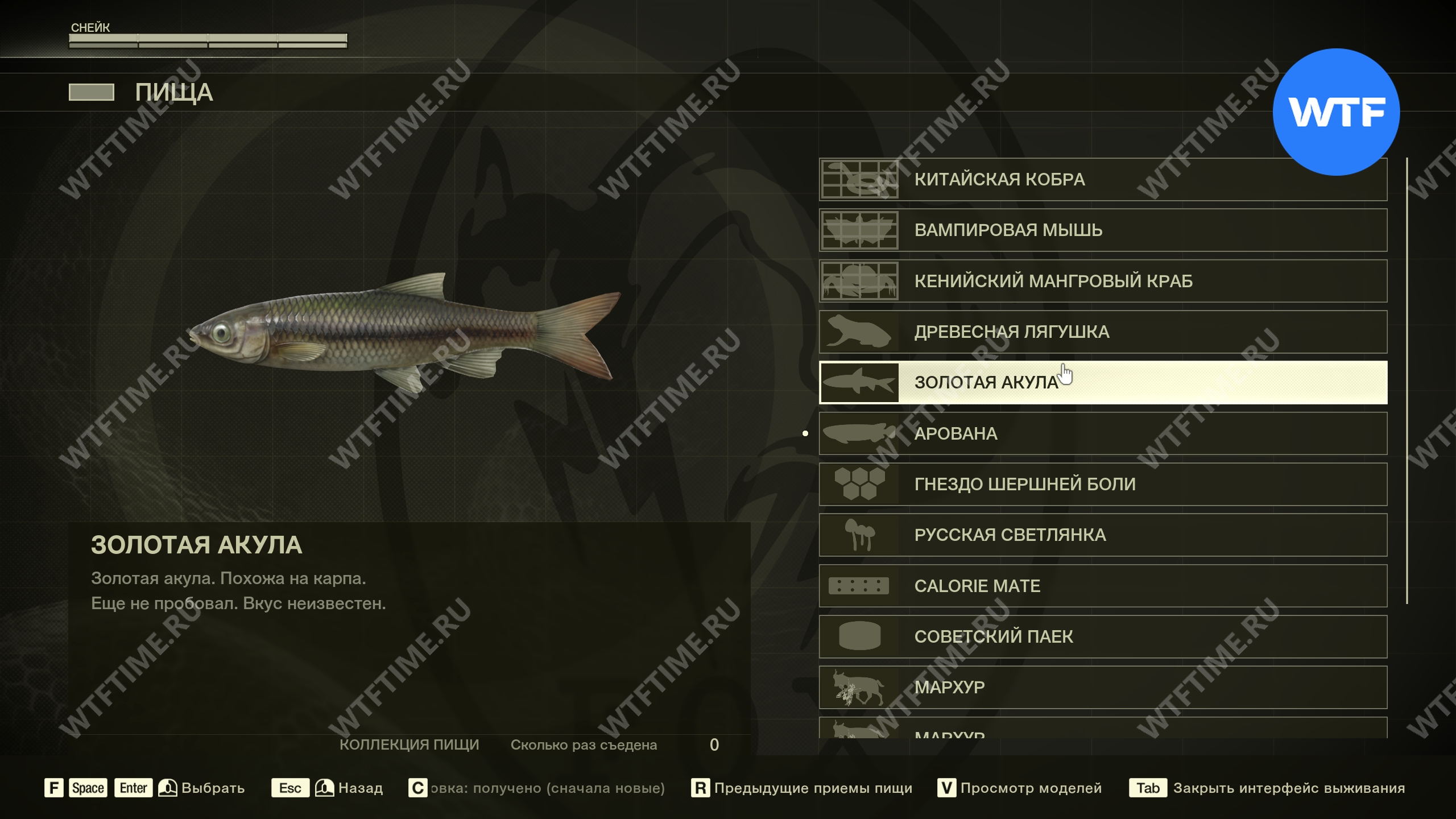Click the tree frog silhouette icon
The image size is (1456, 819).
tap(859, 332)
